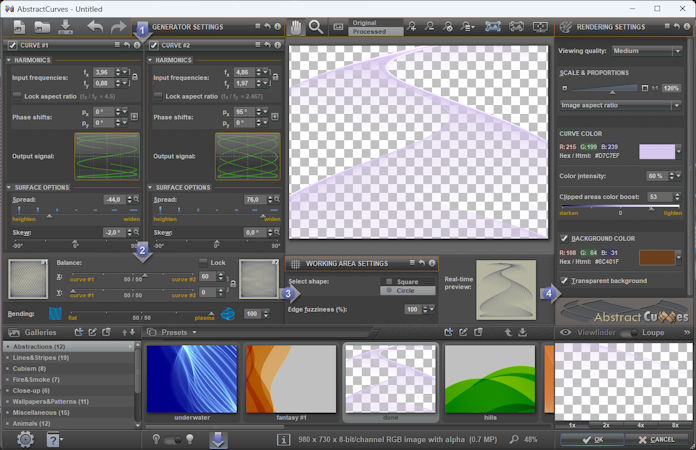Toggle the Curve #1 checkbox

pos(11,45)
